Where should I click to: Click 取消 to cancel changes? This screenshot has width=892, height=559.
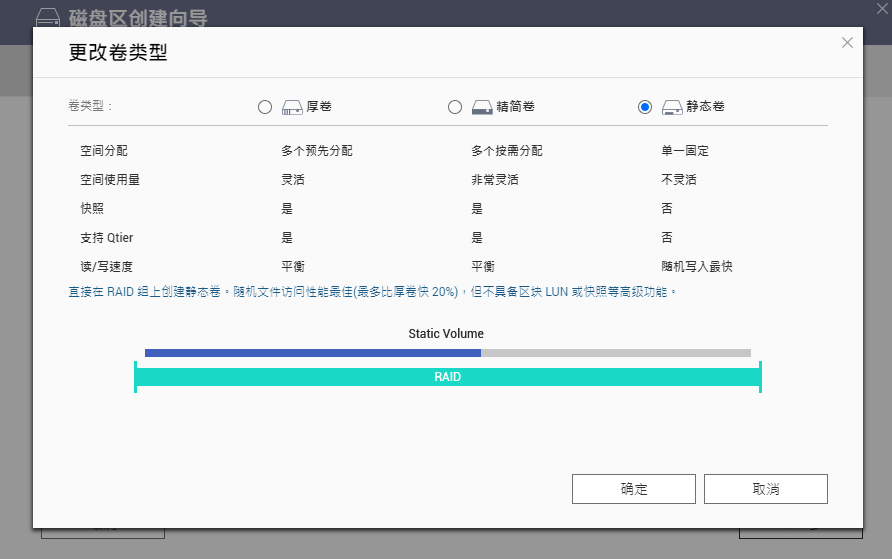pyautogui.click(x=765, y=489)
